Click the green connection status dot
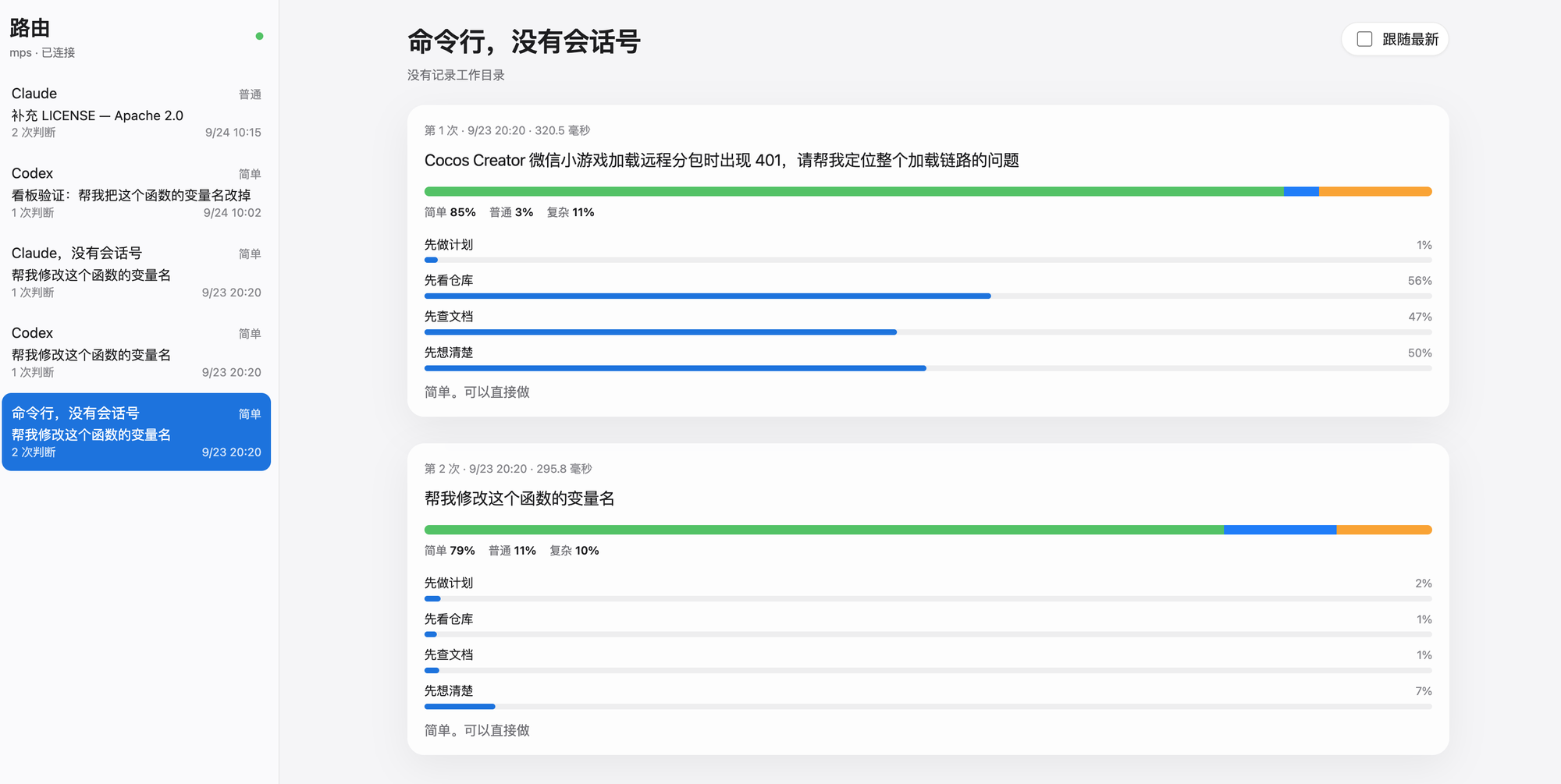 coord(259,36)
